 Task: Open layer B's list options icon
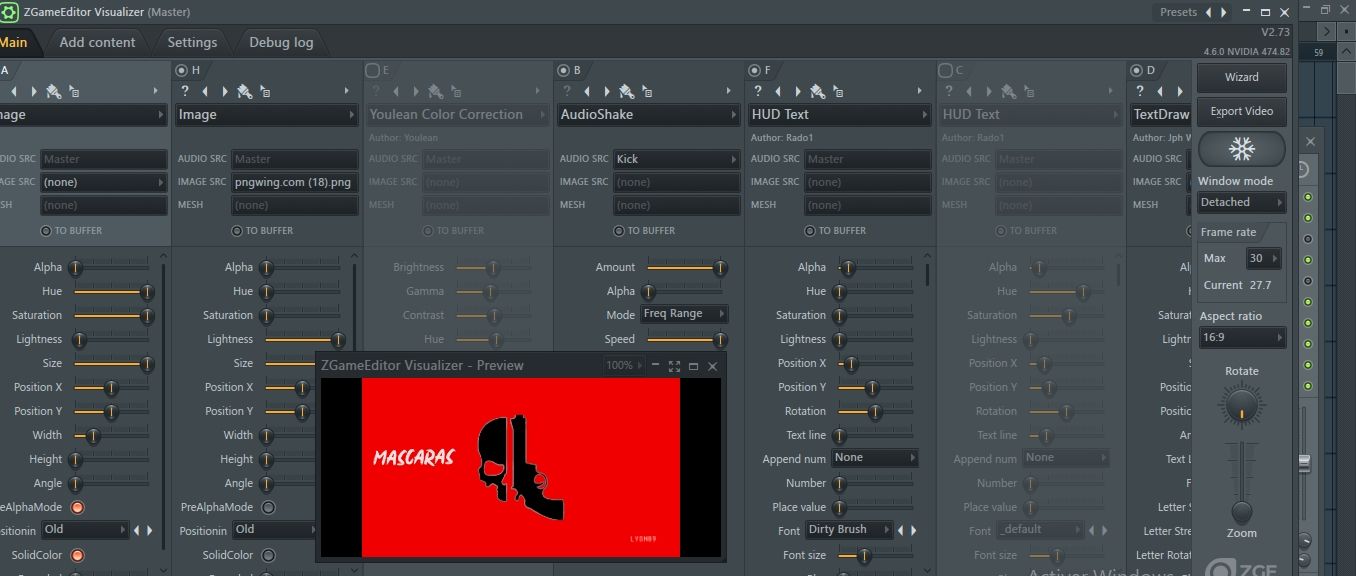pyautogui.click(x=647, y=91)
